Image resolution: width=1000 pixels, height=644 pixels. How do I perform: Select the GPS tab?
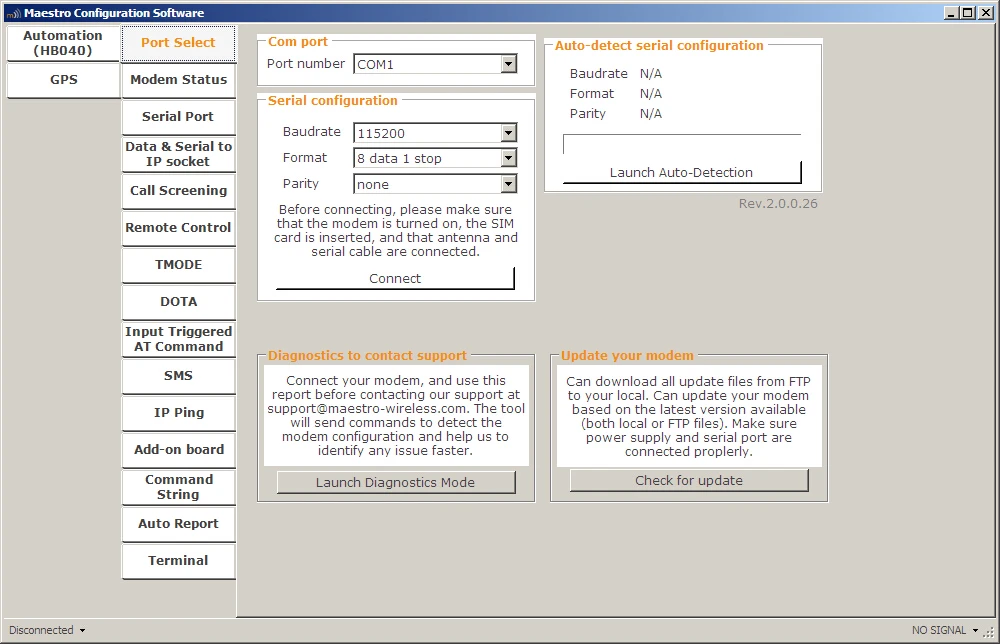click(x=64, y=80)
